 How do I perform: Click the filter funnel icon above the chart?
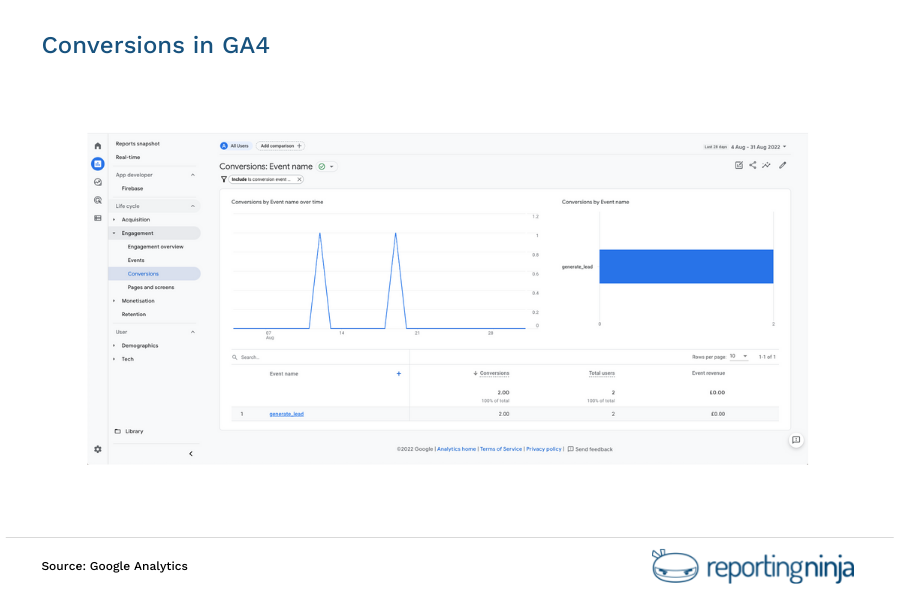click(224, 179)
